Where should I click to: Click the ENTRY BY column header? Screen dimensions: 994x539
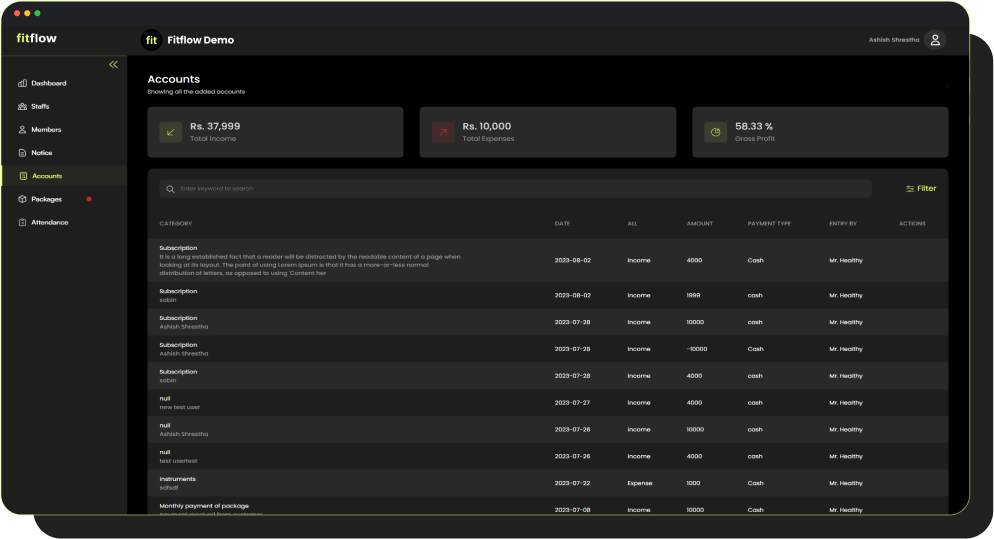[x=843, y=223]
